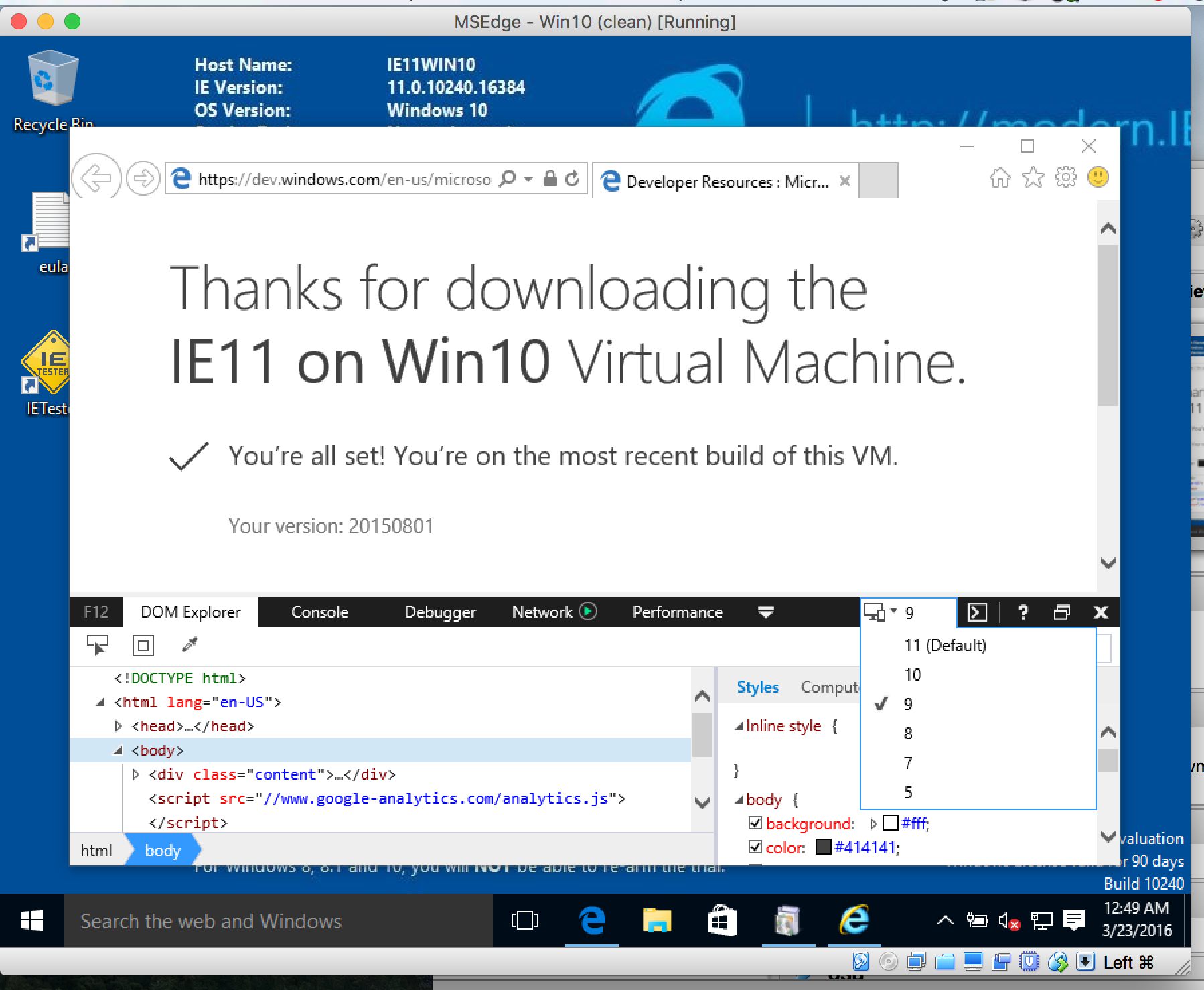This screenshot has width=1204, height=990.
Task: Click the page scroll down arrow
Action: point(1108,563)
